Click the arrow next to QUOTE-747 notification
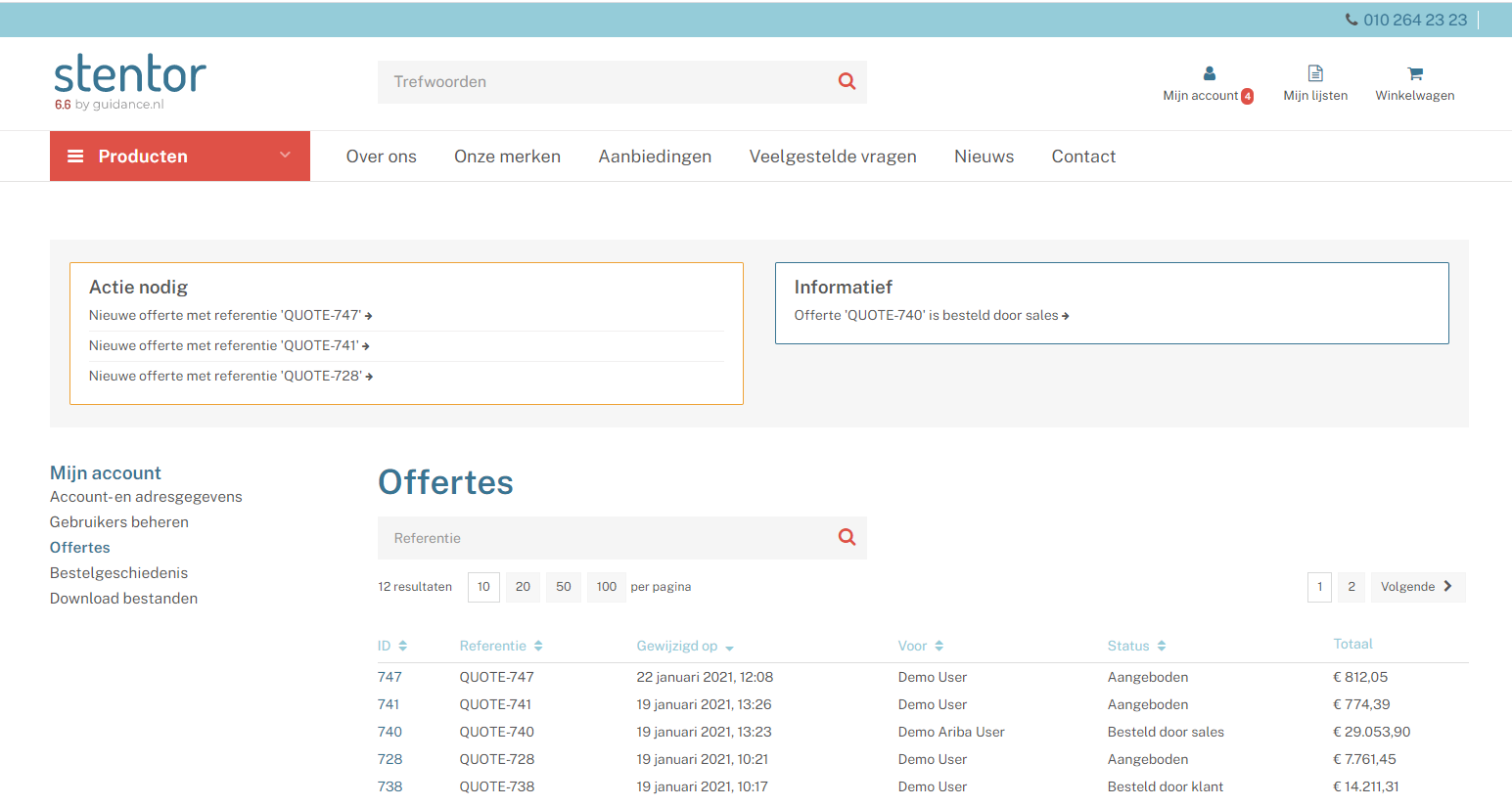 click(x=368, y=316)
